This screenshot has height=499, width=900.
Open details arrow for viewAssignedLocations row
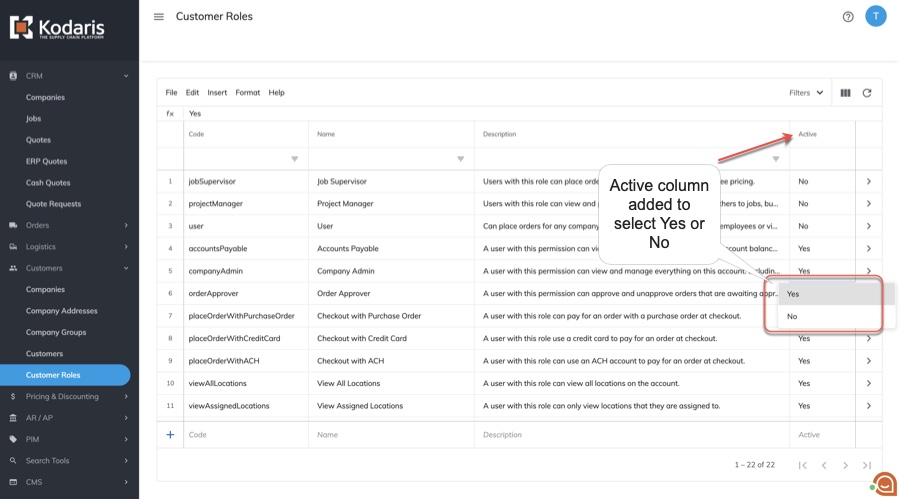[868, 406]
